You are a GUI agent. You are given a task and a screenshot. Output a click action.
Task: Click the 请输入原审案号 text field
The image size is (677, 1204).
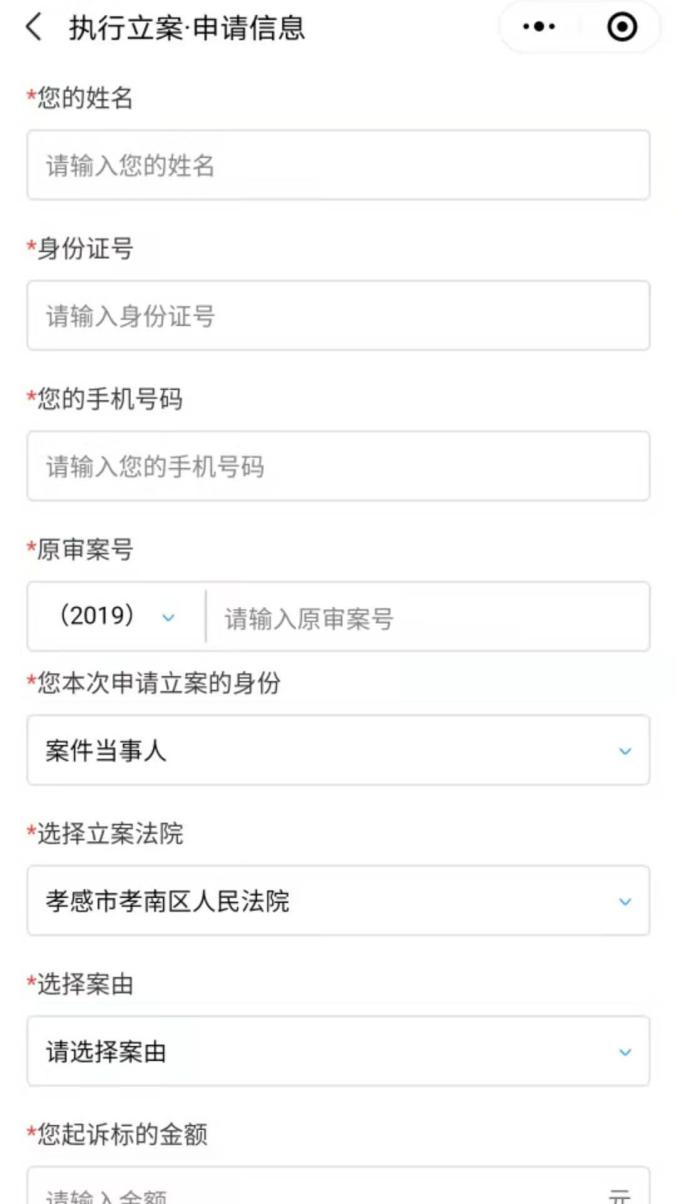click(x=425, y=618)
